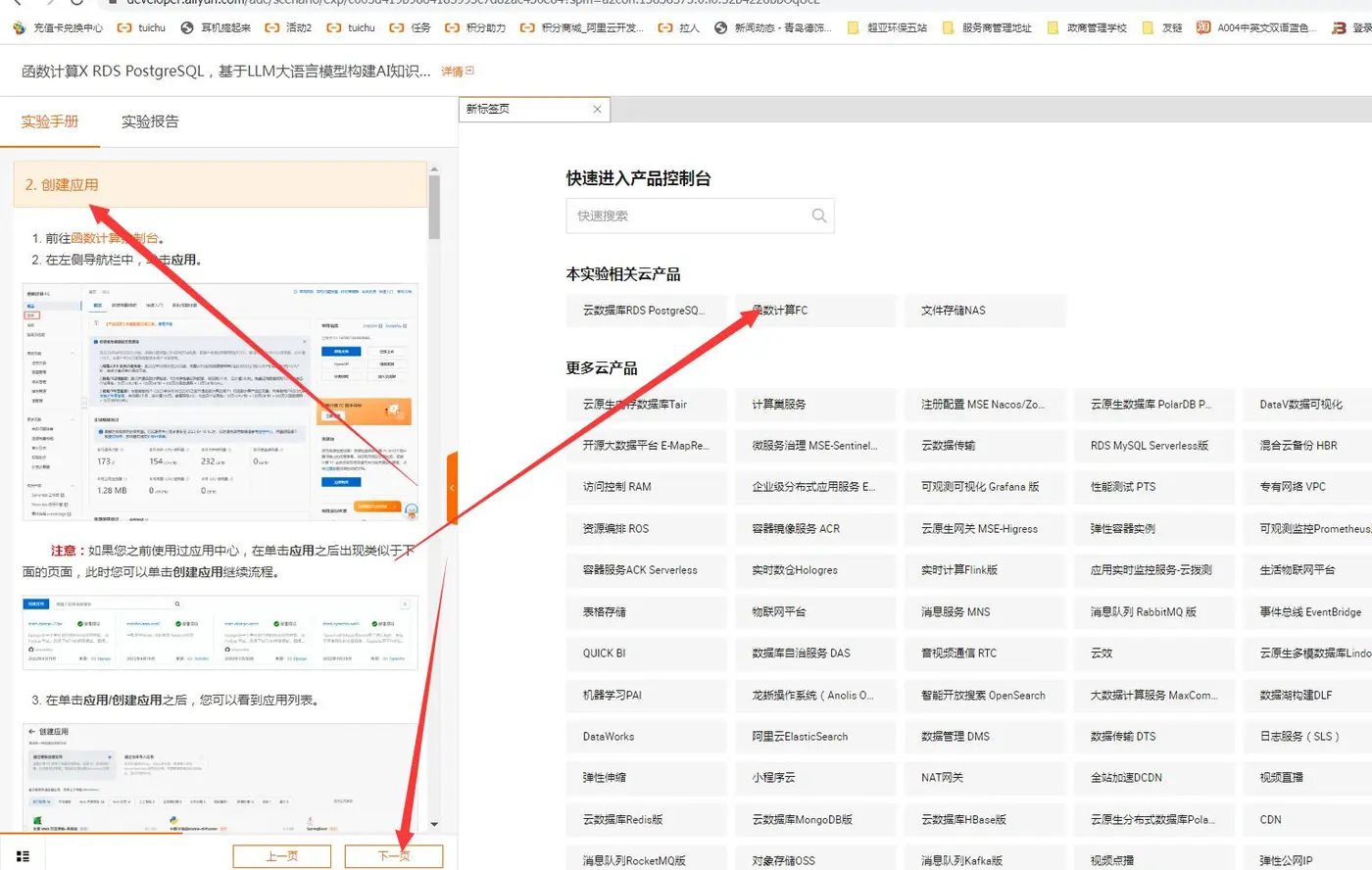This screenshot has height=870, width=1372.
Task: Open the A004中英文双语蓝色 bookmark
Action: [x=1256, y=27]
